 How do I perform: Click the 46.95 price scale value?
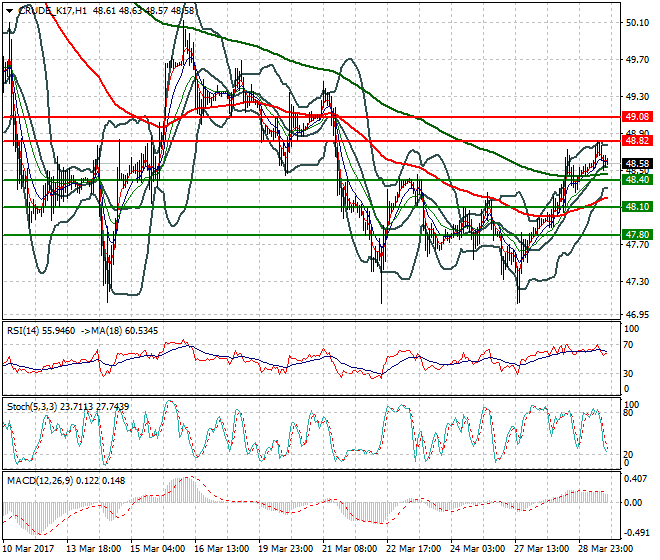click(637, 314)
